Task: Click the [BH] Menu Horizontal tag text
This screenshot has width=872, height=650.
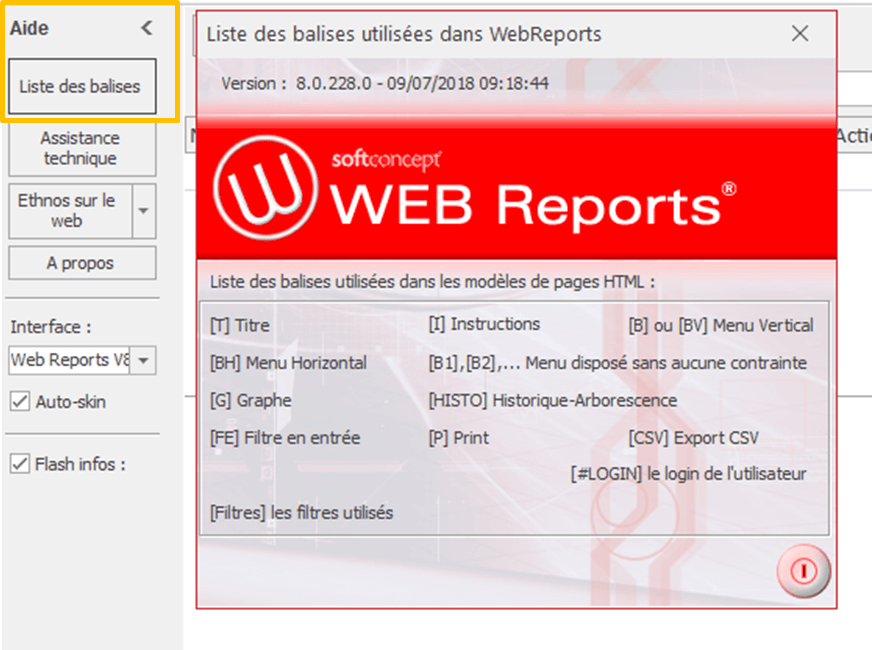Action: (x=288, y=363)
